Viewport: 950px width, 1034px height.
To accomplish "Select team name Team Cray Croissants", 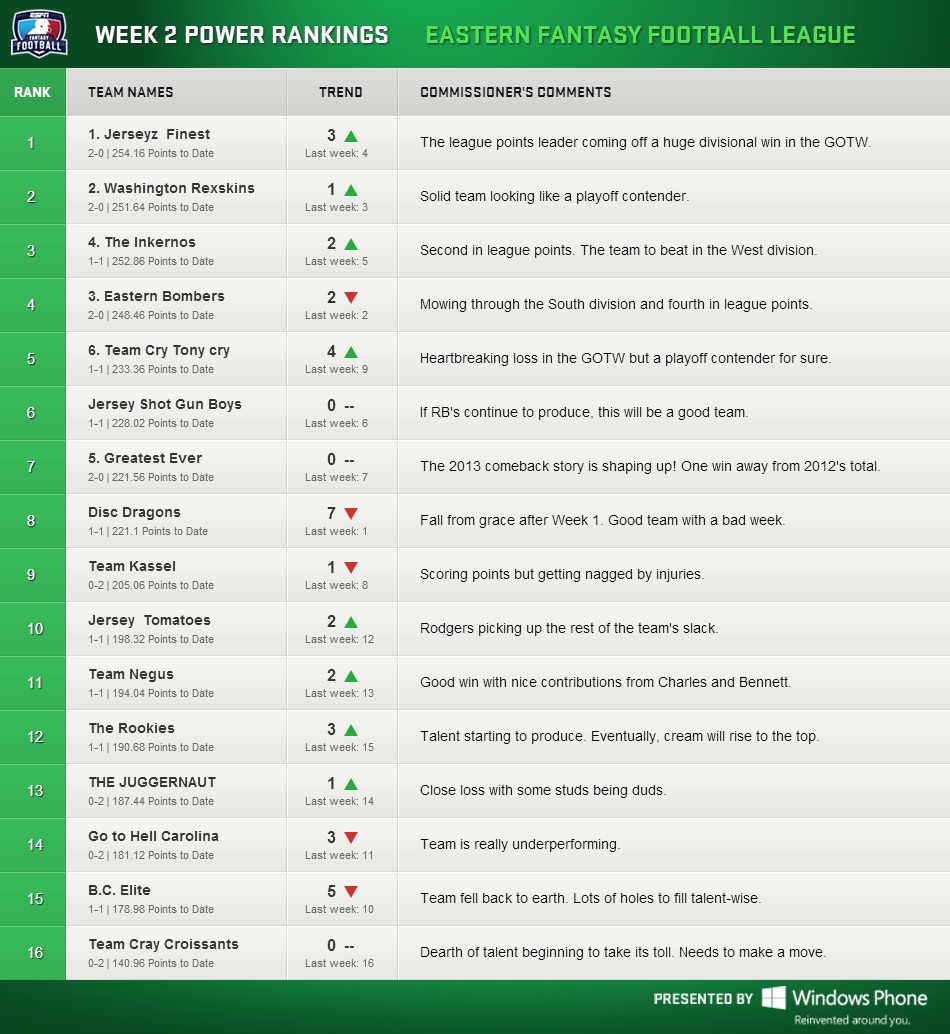I will (x=163, y=944).
